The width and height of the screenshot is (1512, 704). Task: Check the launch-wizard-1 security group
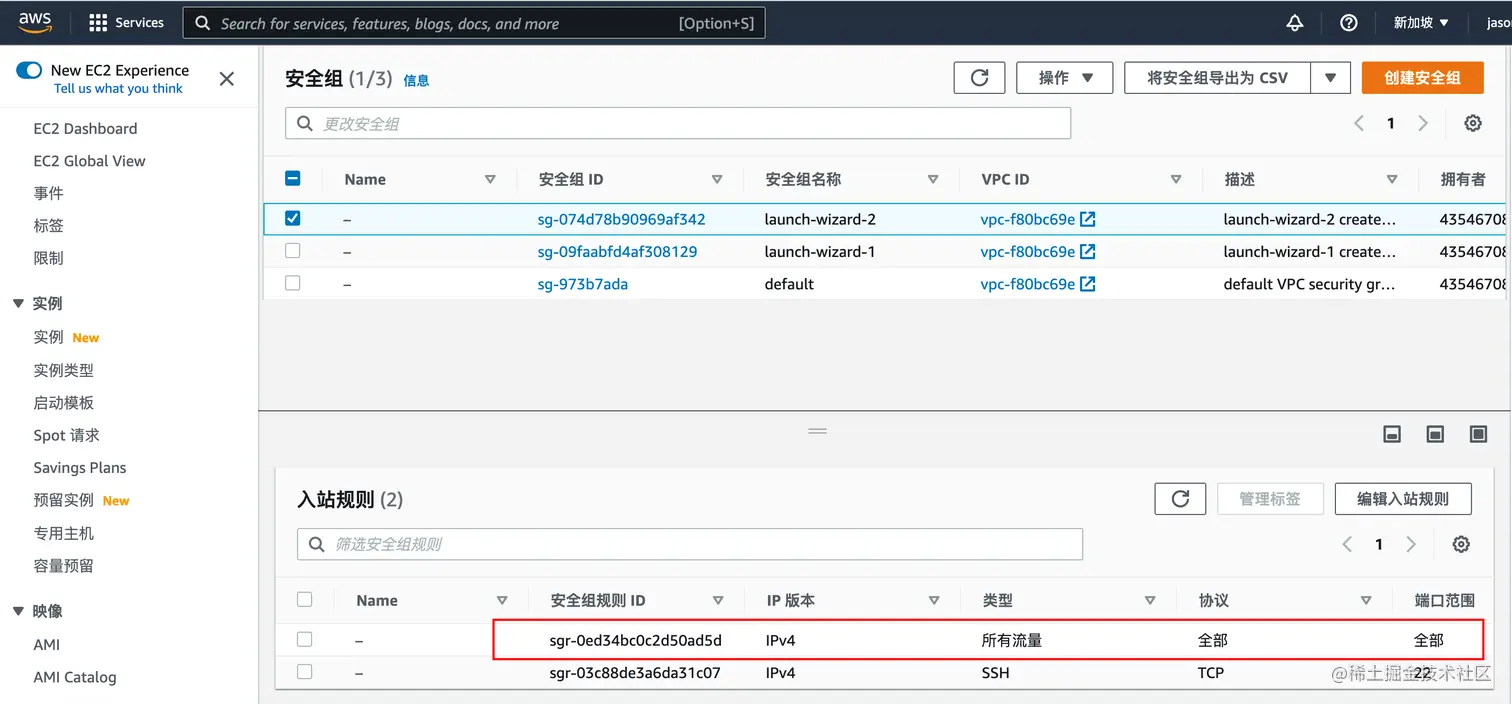pos(293,251)
